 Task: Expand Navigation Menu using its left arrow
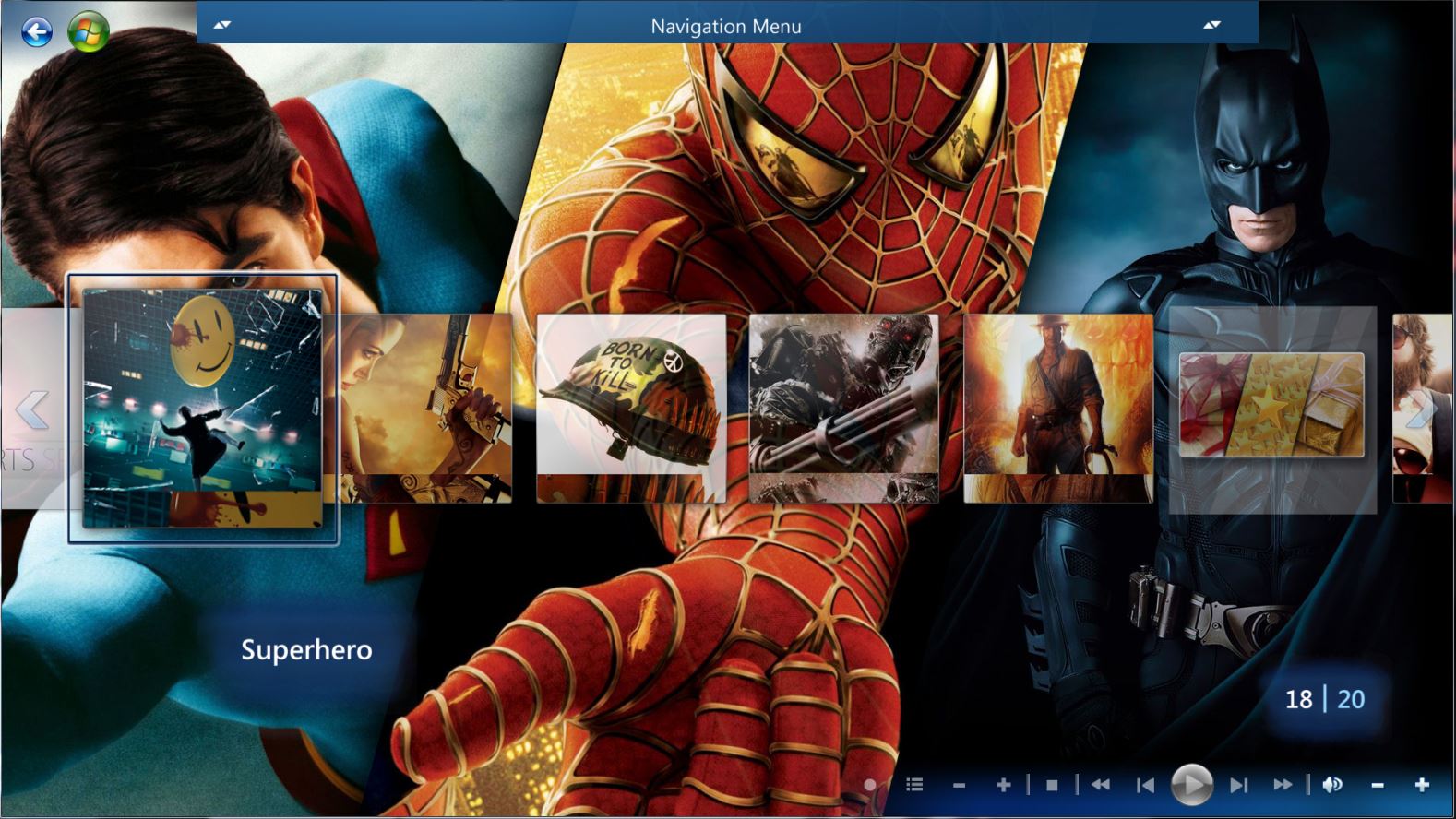(221, 26)
